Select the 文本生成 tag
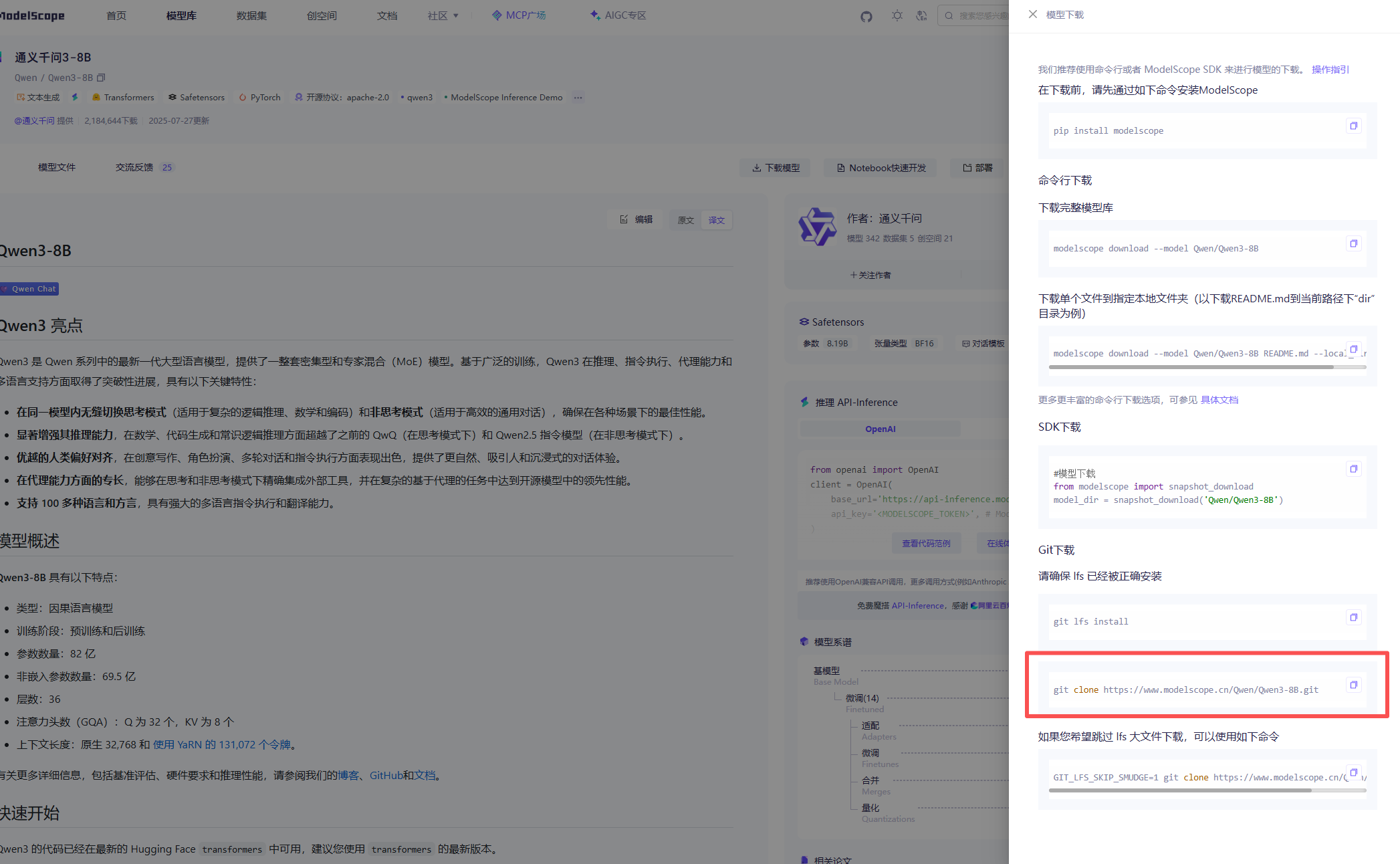This screenshot has width=1400, height=864. [x=38, y=98]
